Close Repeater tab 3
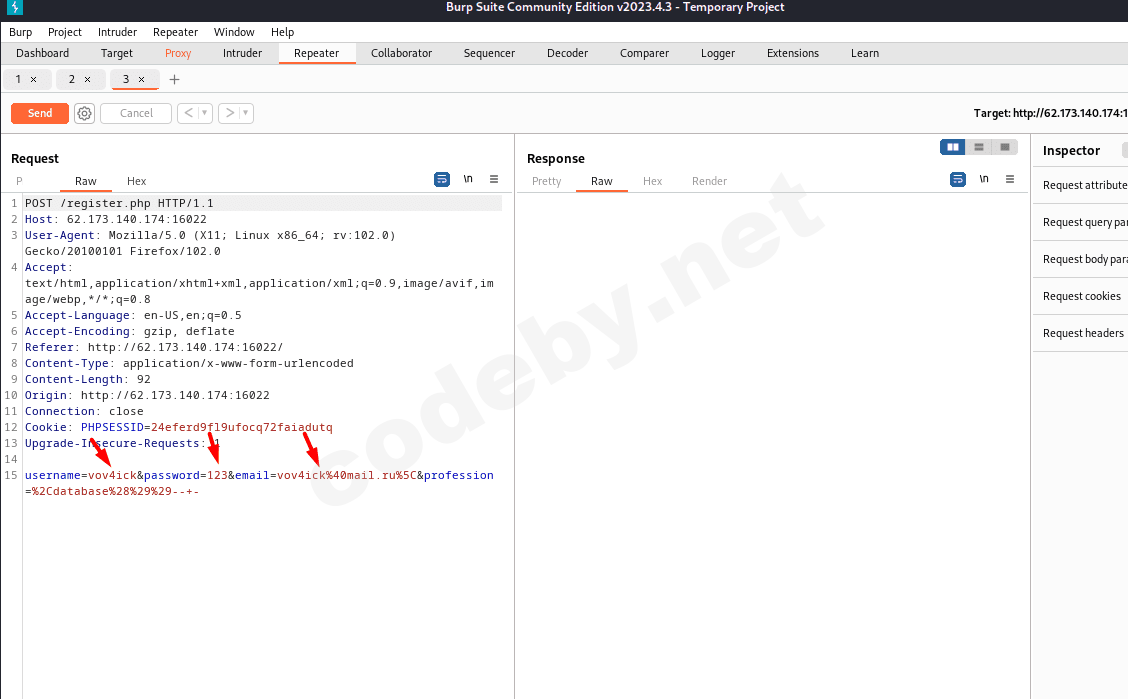Image resolution: width=1128 pixels, height=699 pixels. (x=141, y=79)
